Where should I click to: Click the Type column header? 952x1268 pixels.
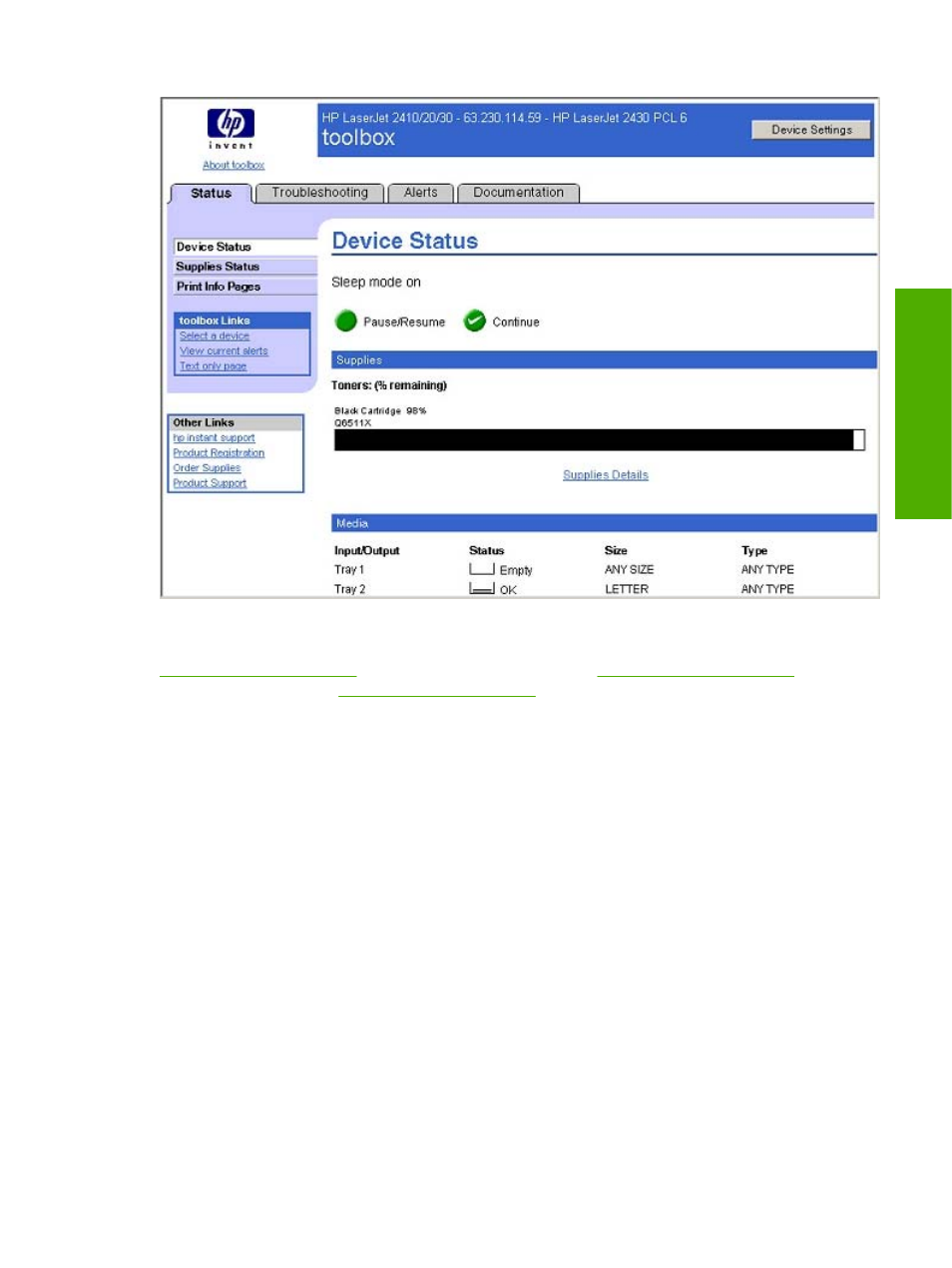click(x=754, y=550)
